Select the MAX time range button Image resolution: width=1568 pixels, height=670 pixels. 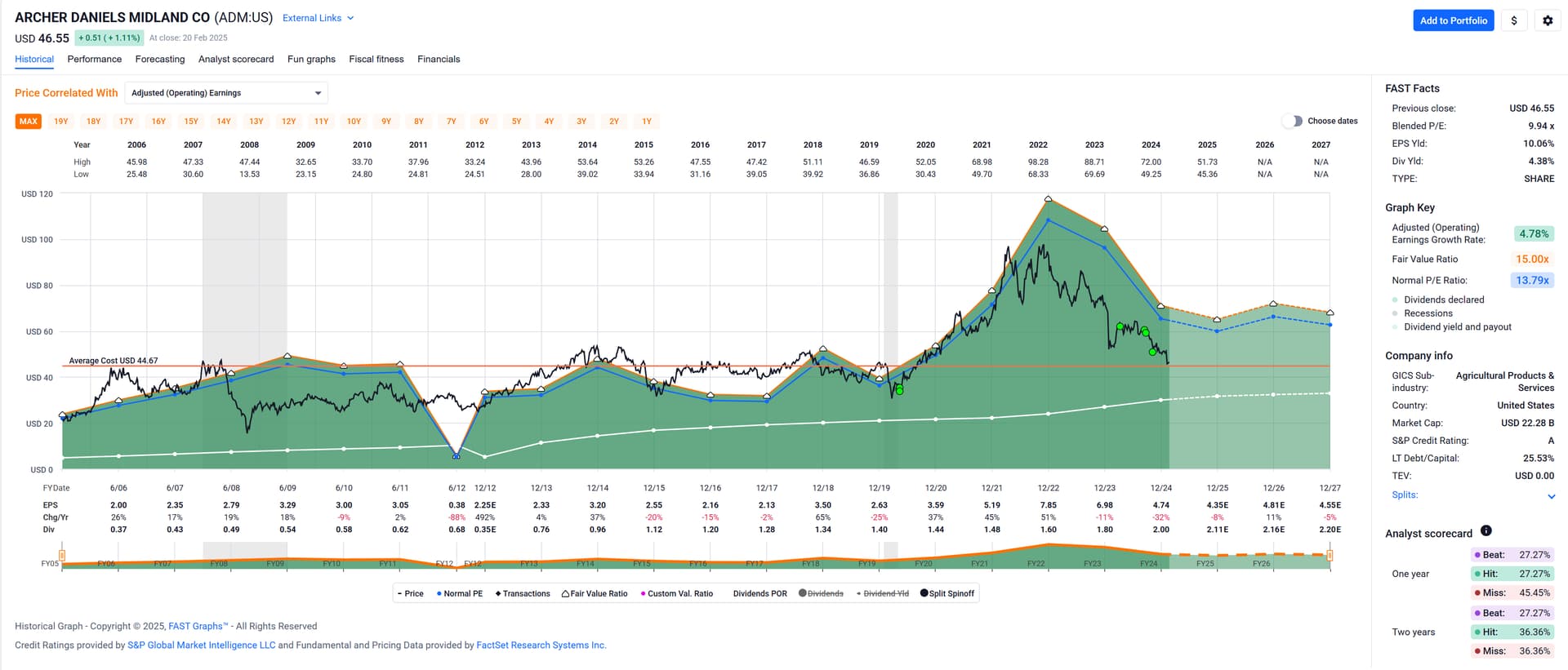click(x=29, y=122)
